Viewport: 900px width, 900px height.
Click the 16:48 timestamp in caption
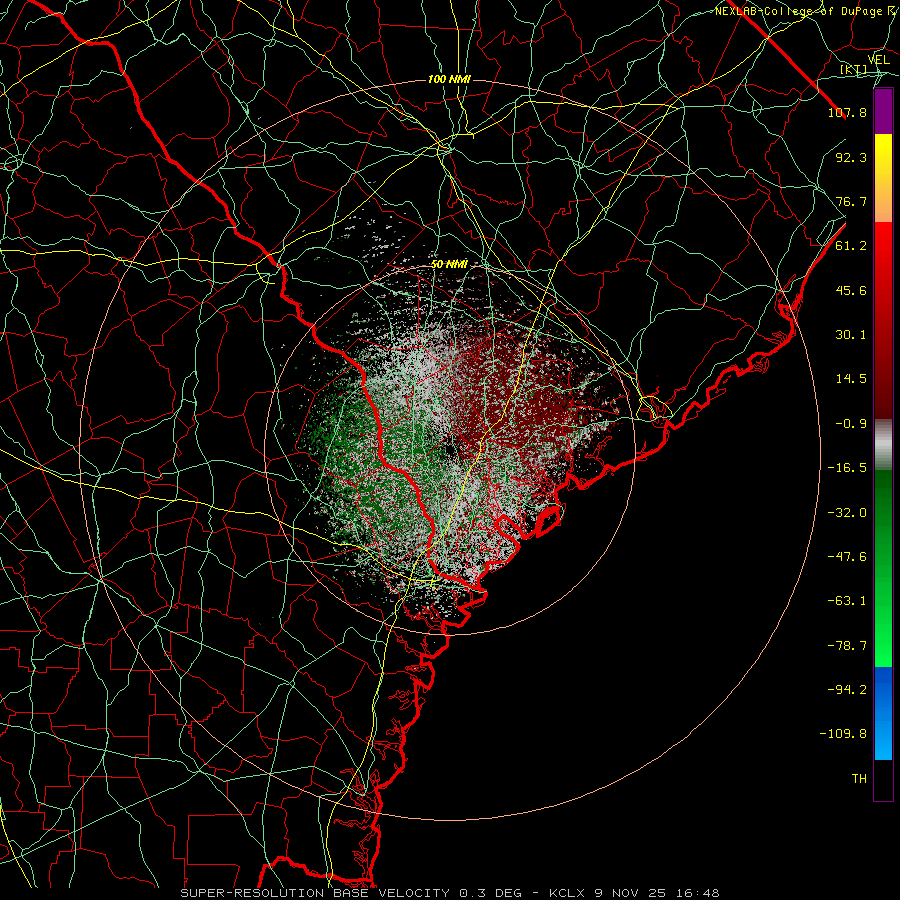click(697, 893)
